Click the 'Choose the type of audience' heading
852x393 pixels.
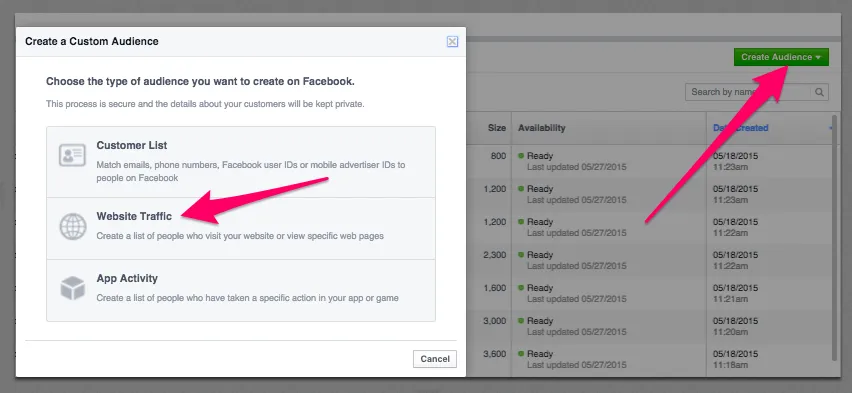click(x=200, y=82)
